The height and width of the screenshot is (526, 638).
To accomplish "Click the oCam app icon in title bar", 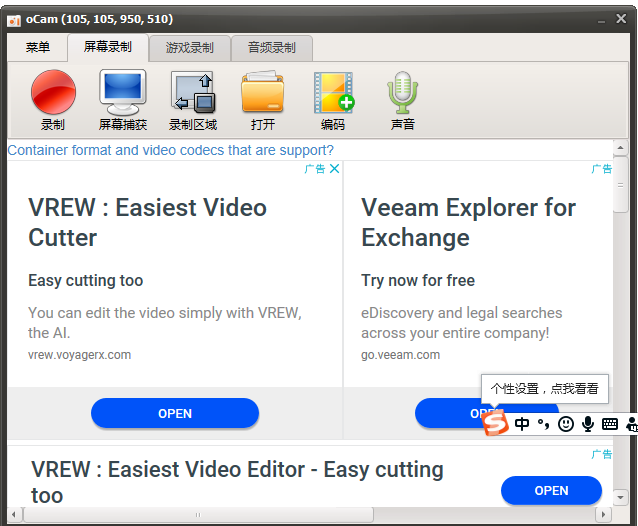I will click(x=14, y=20).
